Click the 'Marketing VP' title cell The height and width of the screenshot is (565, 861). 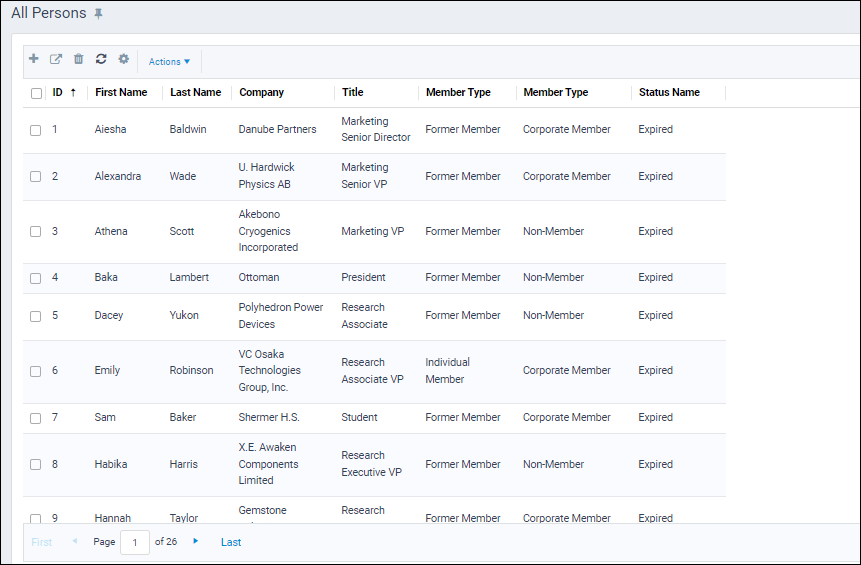point(372,231)
